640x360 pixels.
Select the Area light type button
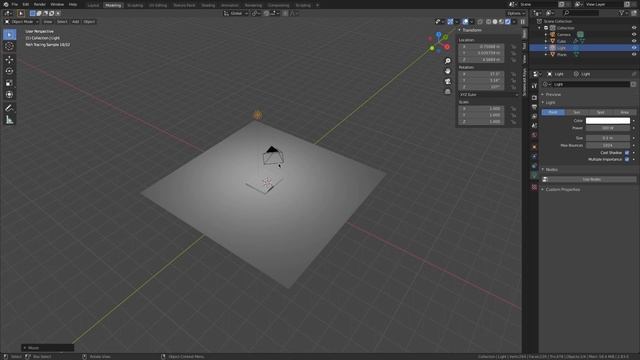pos(624,112)
